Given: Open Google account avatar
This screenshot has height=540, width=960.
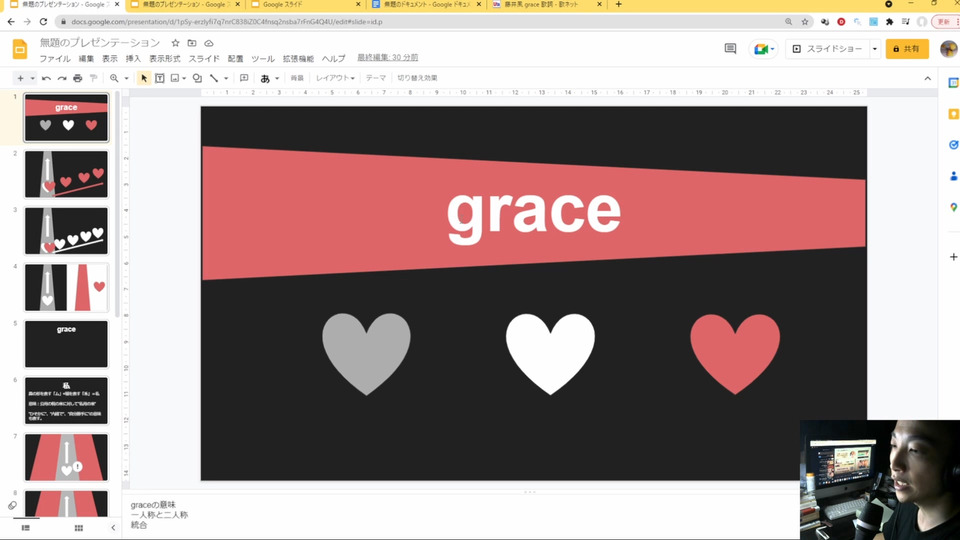Looking at the screenshot, I should (x=949, y=49).
